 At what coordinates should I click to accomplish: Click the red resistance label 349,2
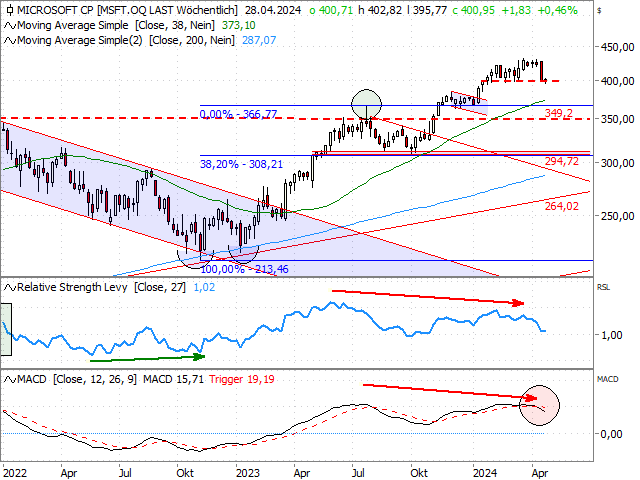559,113
